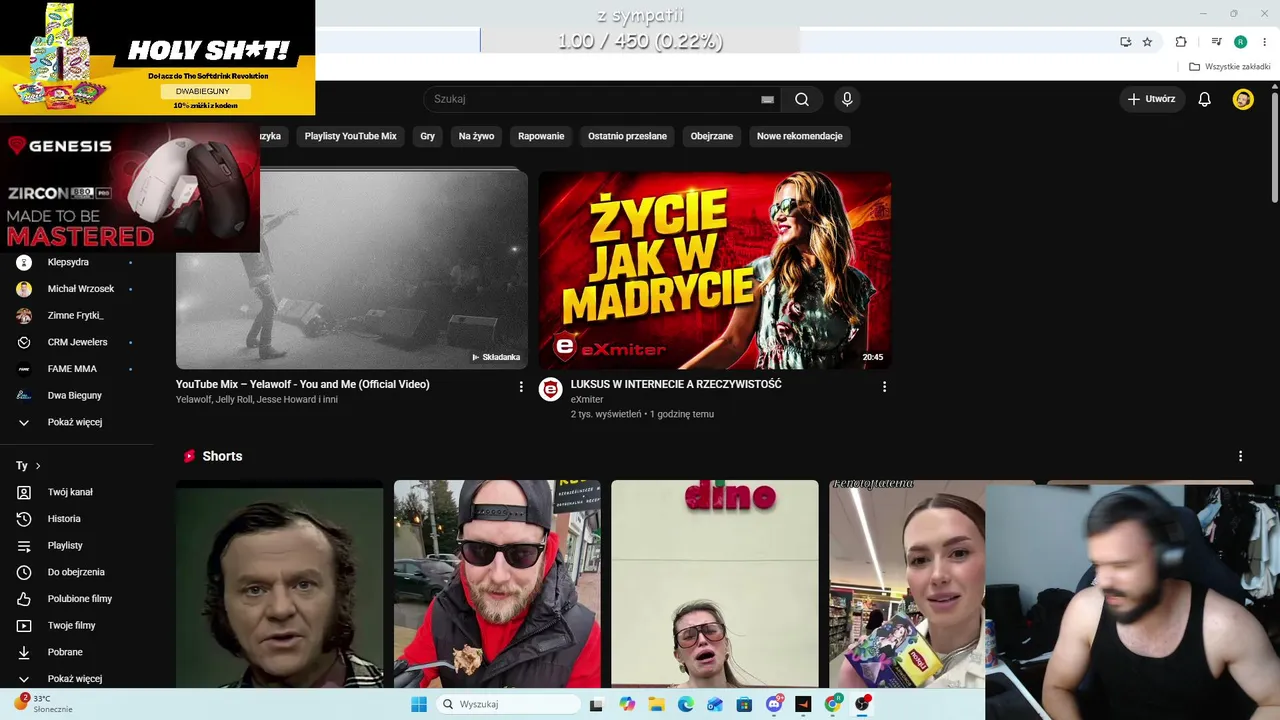Screen dimensions: 1280x720
Task: Open the on-screen keyboard icon in search box
Action: point(767,99)
